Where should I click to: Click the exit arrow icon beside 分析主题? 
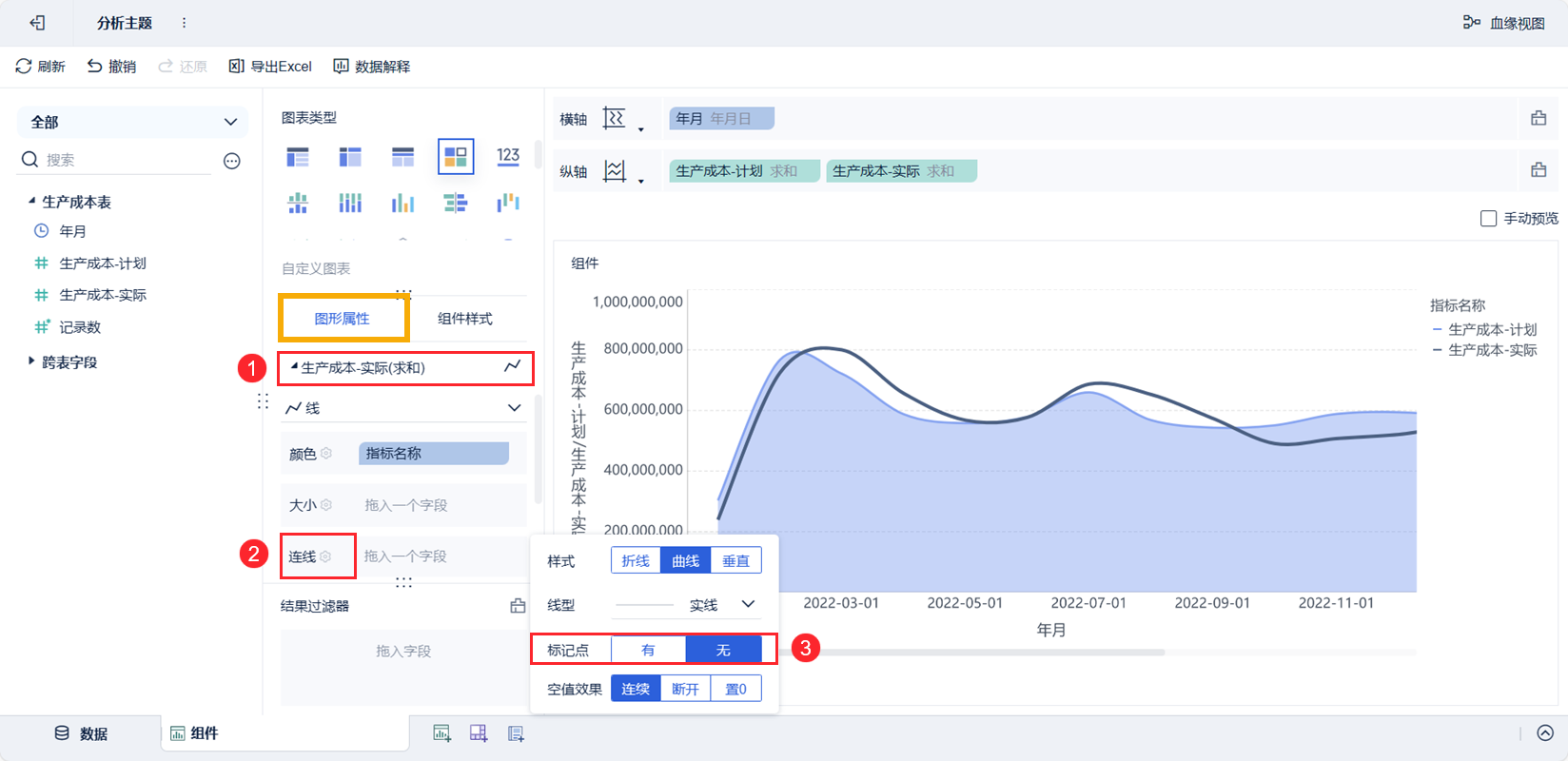(37, 23)
